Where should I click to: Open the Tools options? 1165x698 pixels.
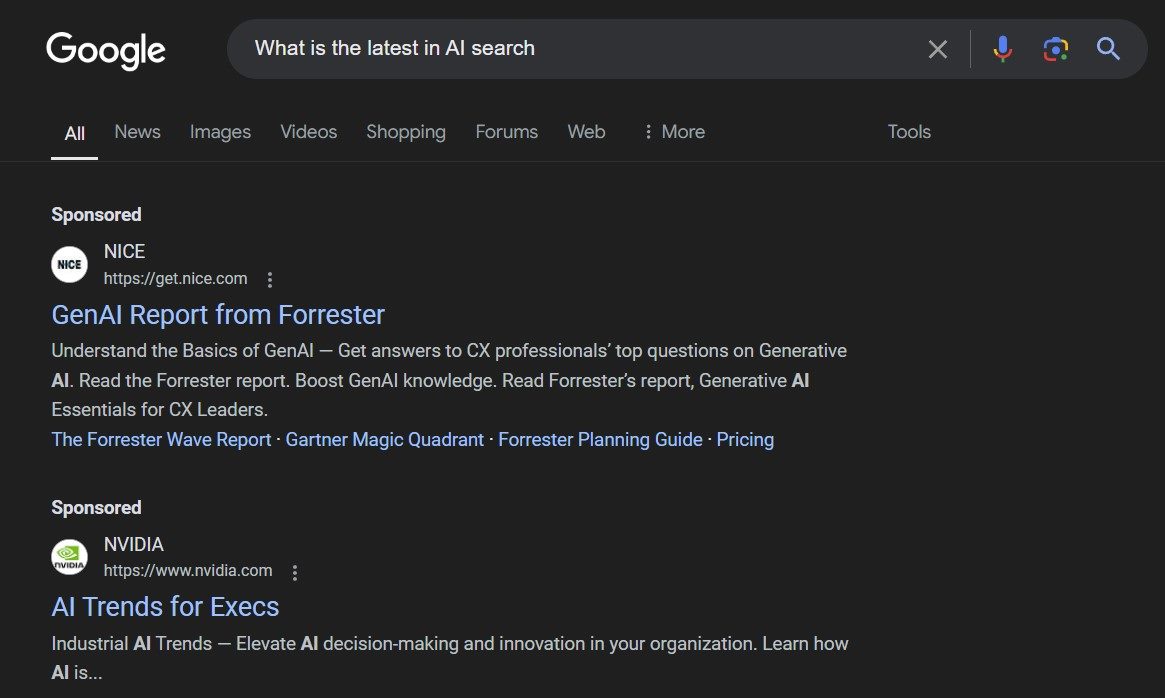(x=909, y=132)
